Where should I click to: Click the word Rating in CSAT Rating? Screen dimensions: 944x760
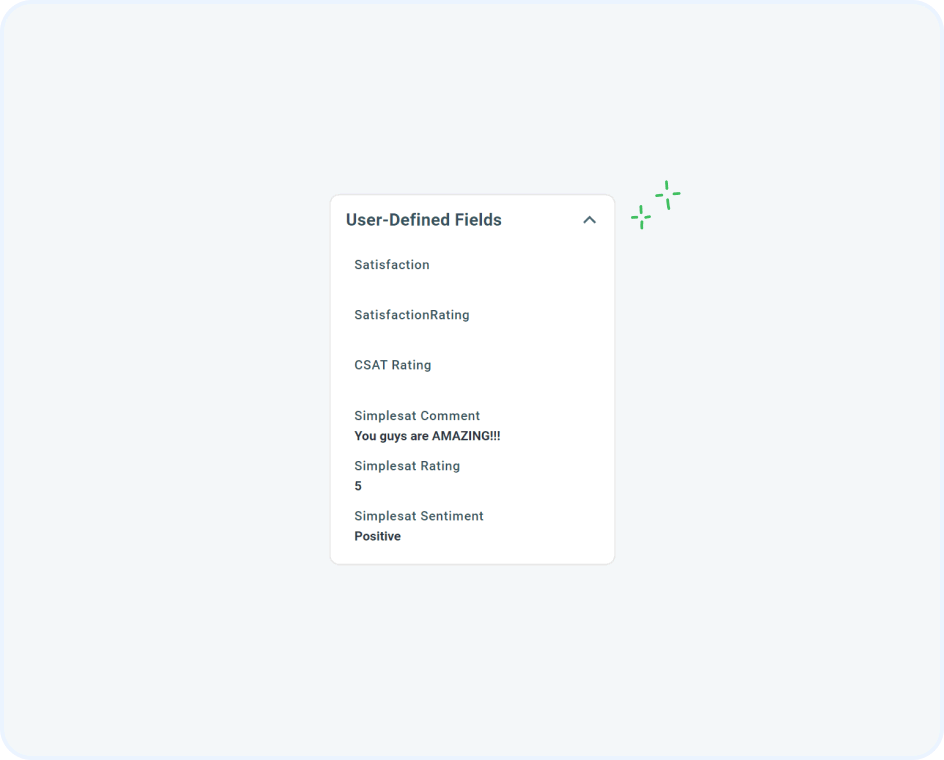click(x=411, y=365)
